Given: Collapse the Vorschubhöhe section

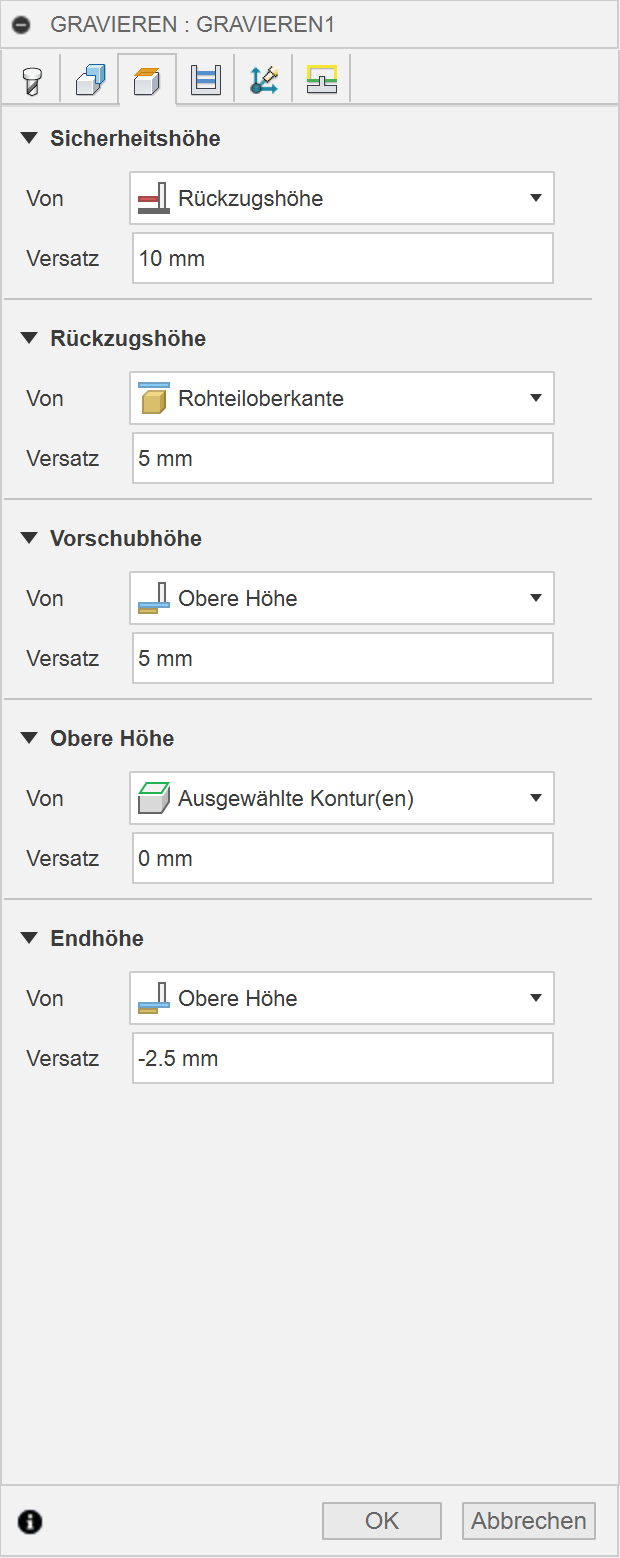Looking at the screenshot, I should pos(28,539).
